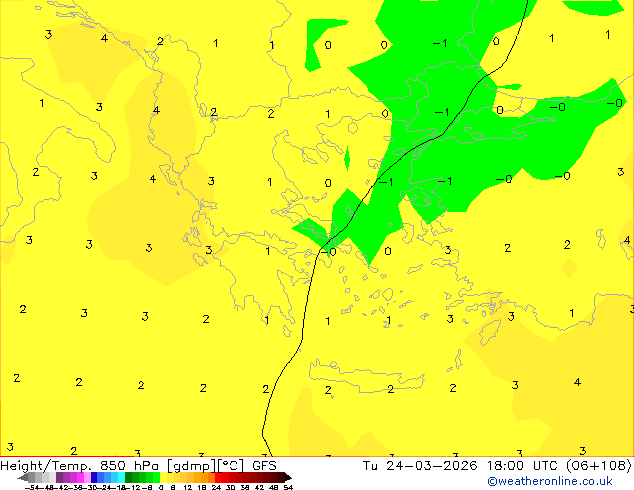Click the "54" legend value
634x490 pixels.
(288, 488)
